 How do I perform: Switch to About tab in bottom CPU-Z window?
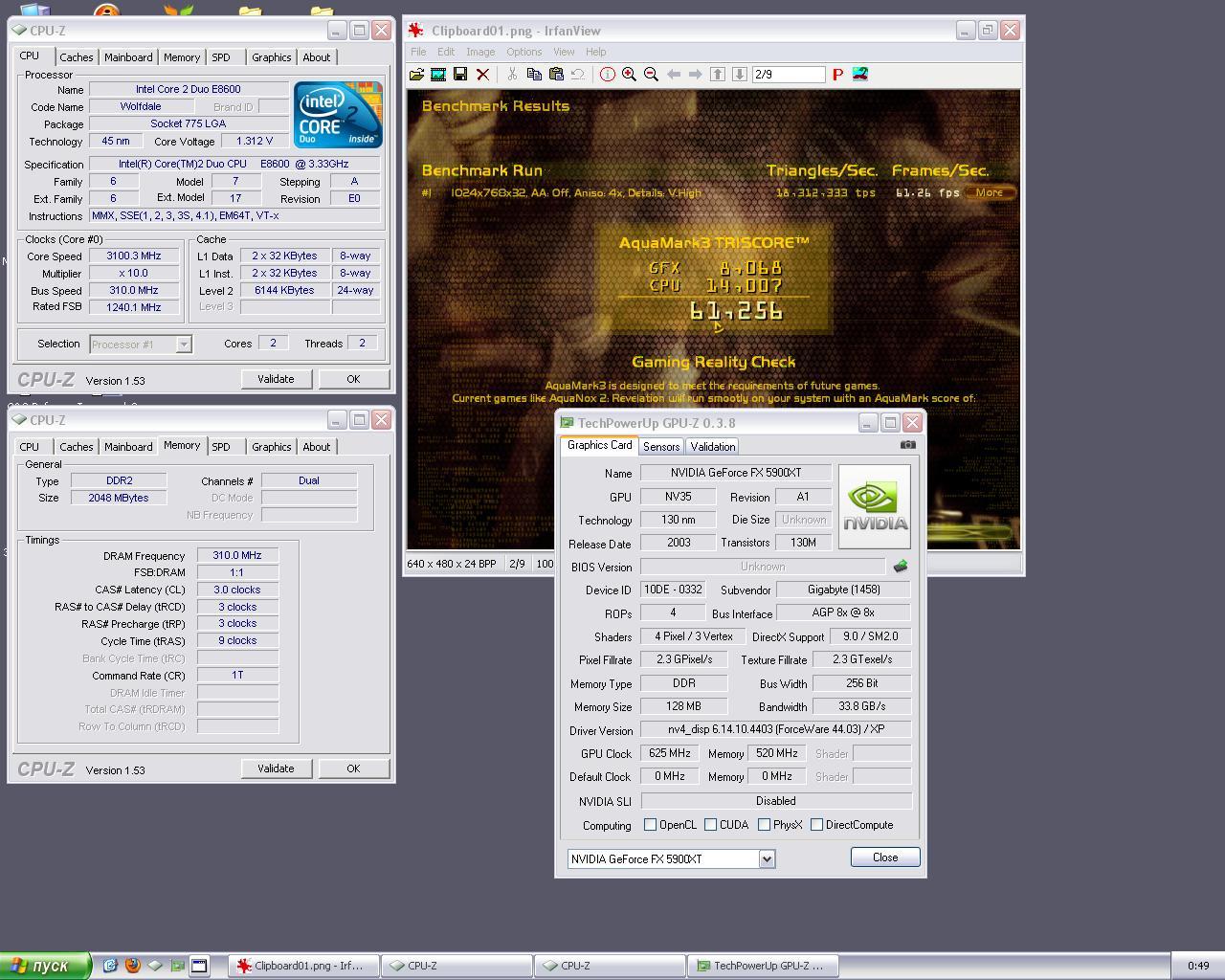click(x=317, y=447)
